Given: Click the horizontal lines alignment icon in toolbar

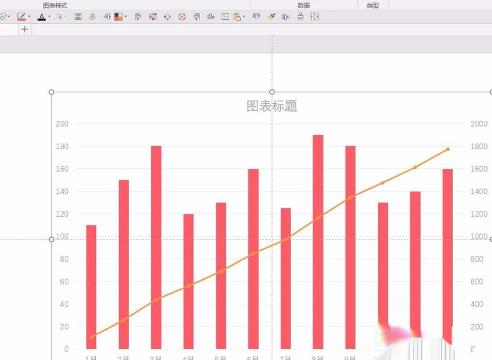Looking at the screenshot, I should [78, 16].
